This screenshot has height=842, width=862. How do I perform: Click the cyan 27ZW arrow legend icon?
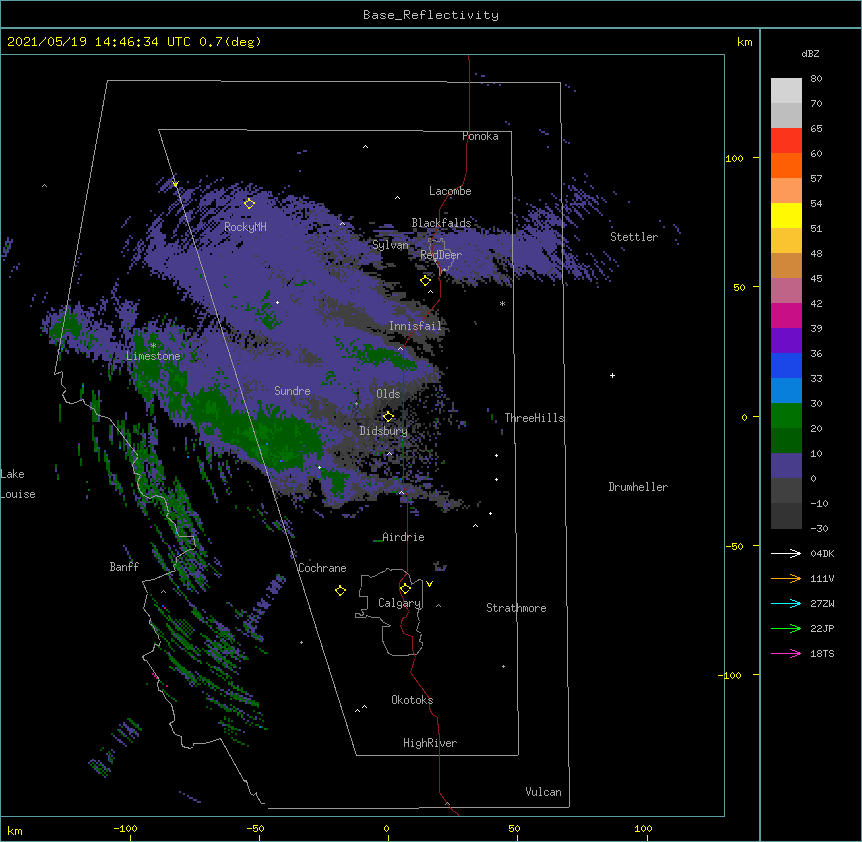(786, 603)
